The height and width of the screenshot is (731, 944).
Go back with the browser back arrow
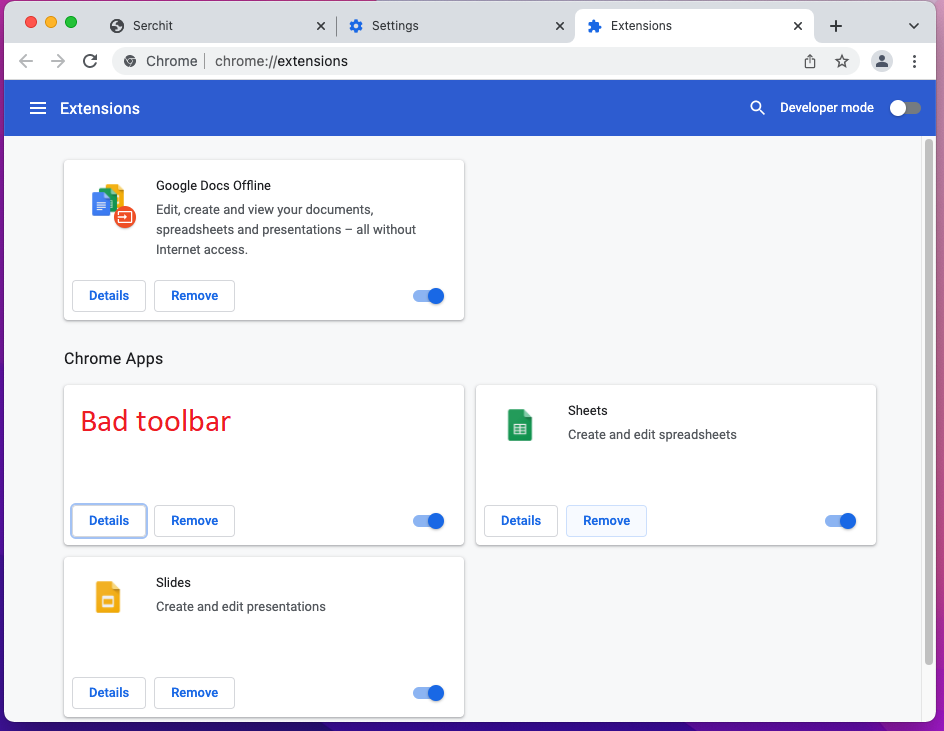(x=26, y=61)
